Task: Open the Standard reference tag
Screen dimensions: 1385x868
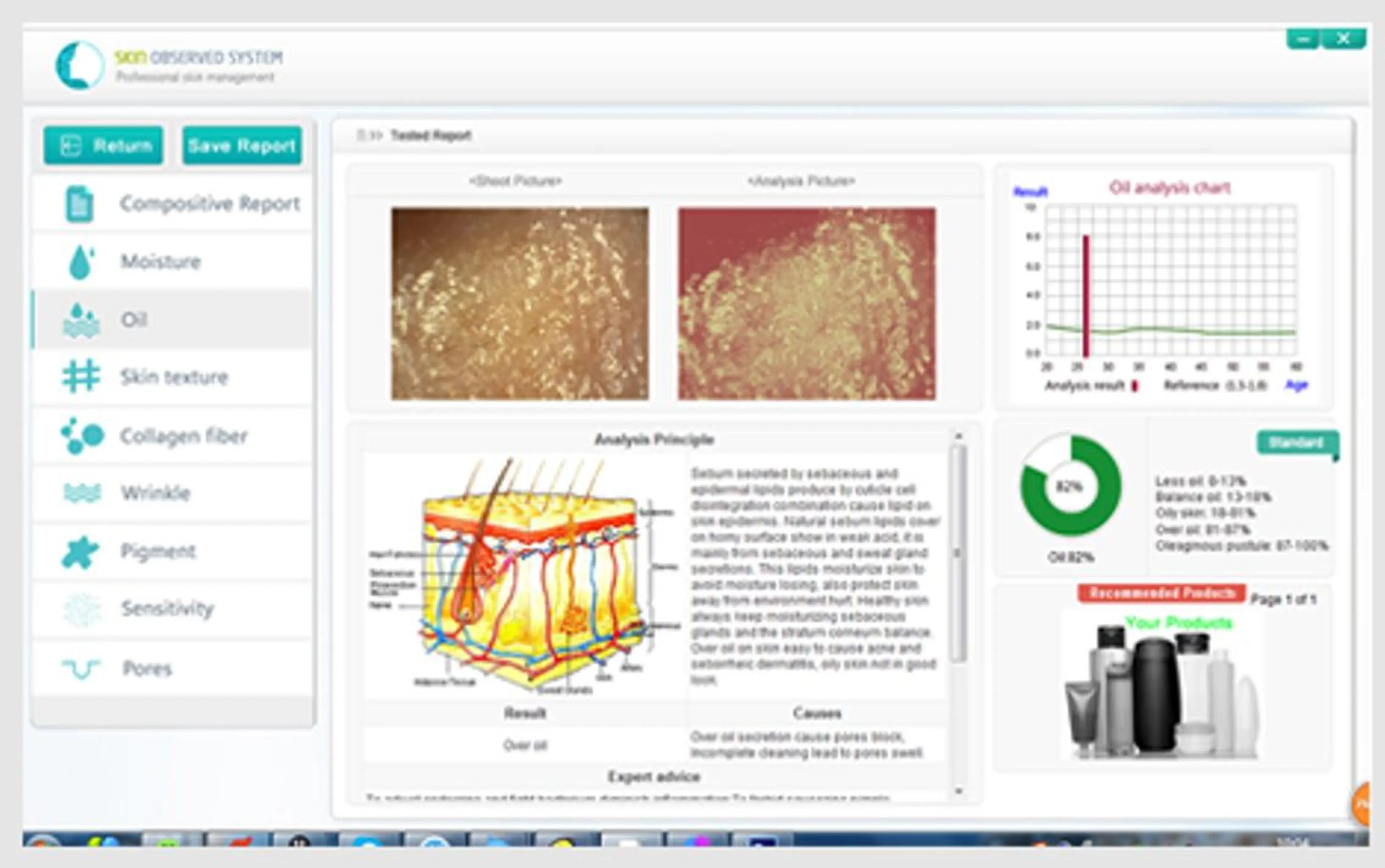Action: pyautogui.click(x=1297, y=443)
